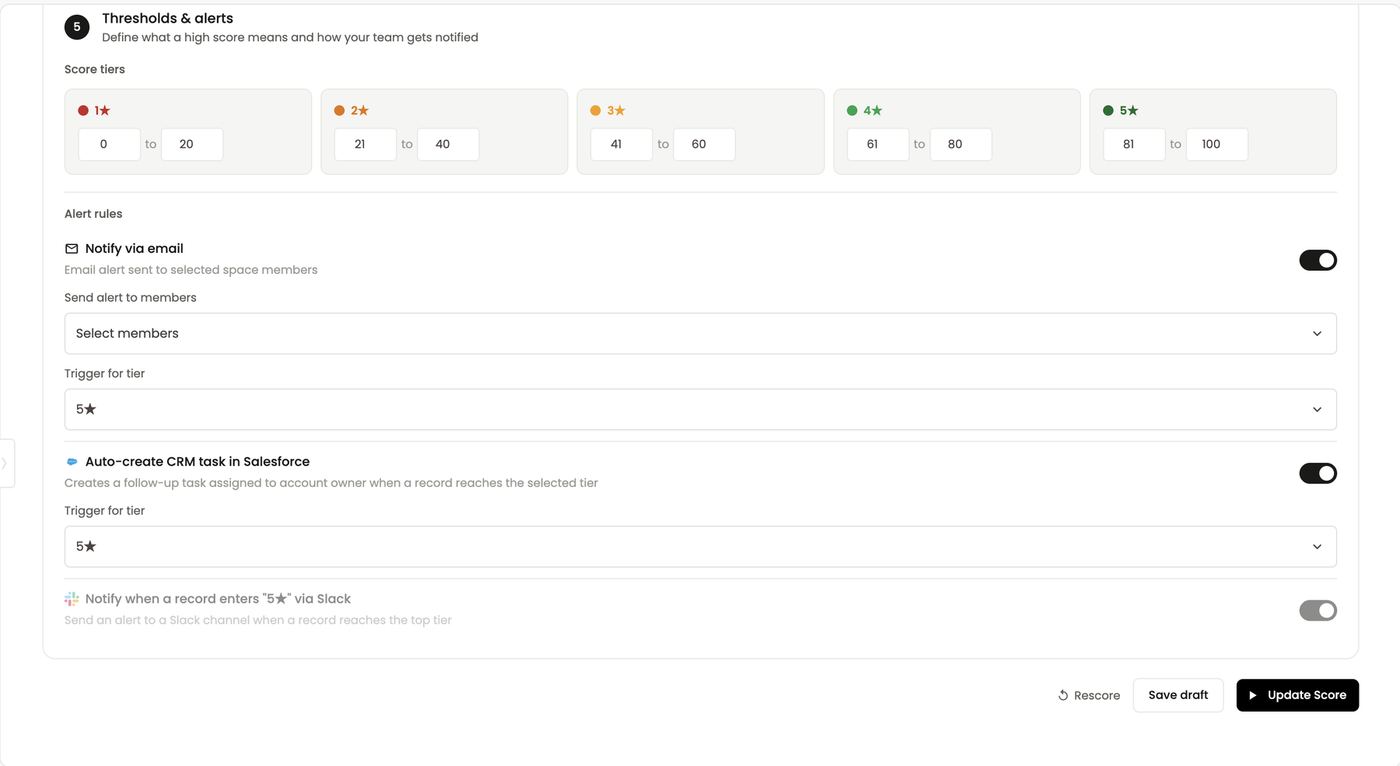Click the 1★ tier maximum field showing 20
This screenshot has width=1400, height=766.
[x=192, y=144]
